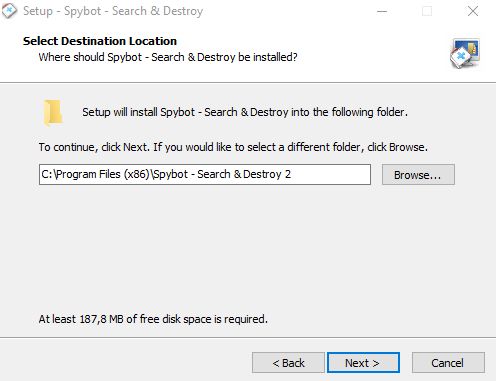Click the Spybot logo in the title bar

tap(9, 11)
